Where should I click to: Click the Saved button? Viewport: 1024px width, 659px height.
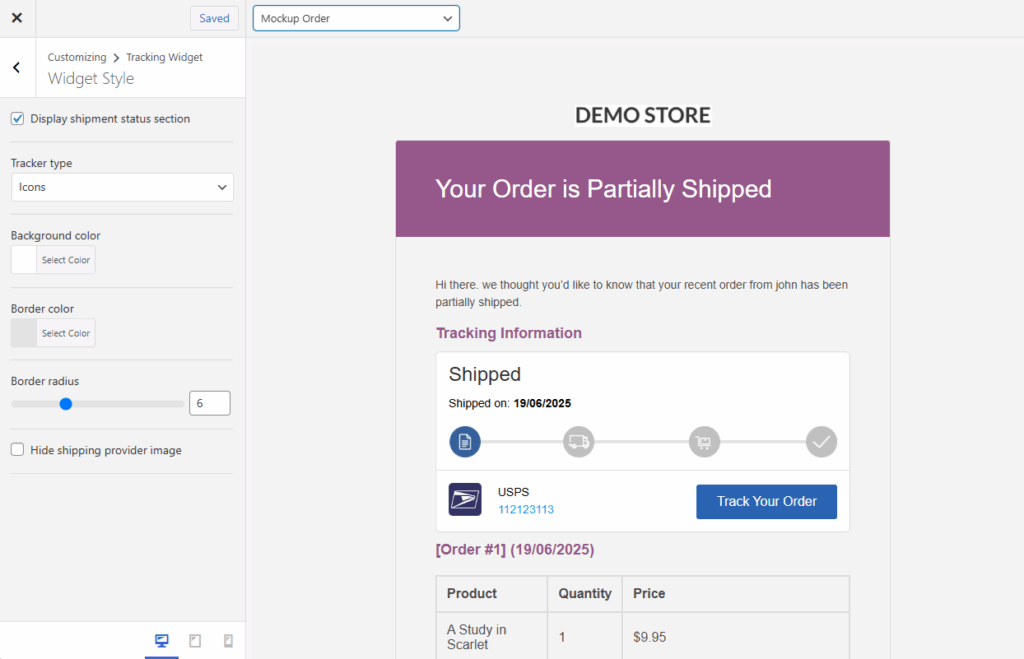tap(213, 18)
